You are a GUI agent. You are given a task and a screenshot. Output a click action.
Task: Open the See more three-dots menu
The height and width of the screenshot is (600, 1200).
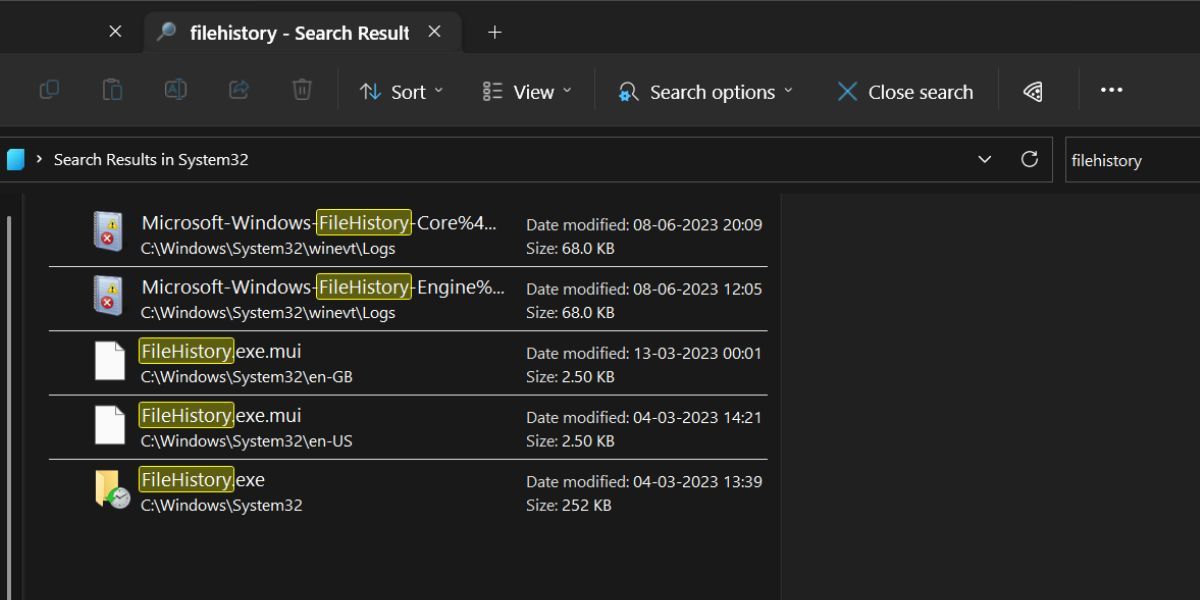click(x=1111, y=91)
